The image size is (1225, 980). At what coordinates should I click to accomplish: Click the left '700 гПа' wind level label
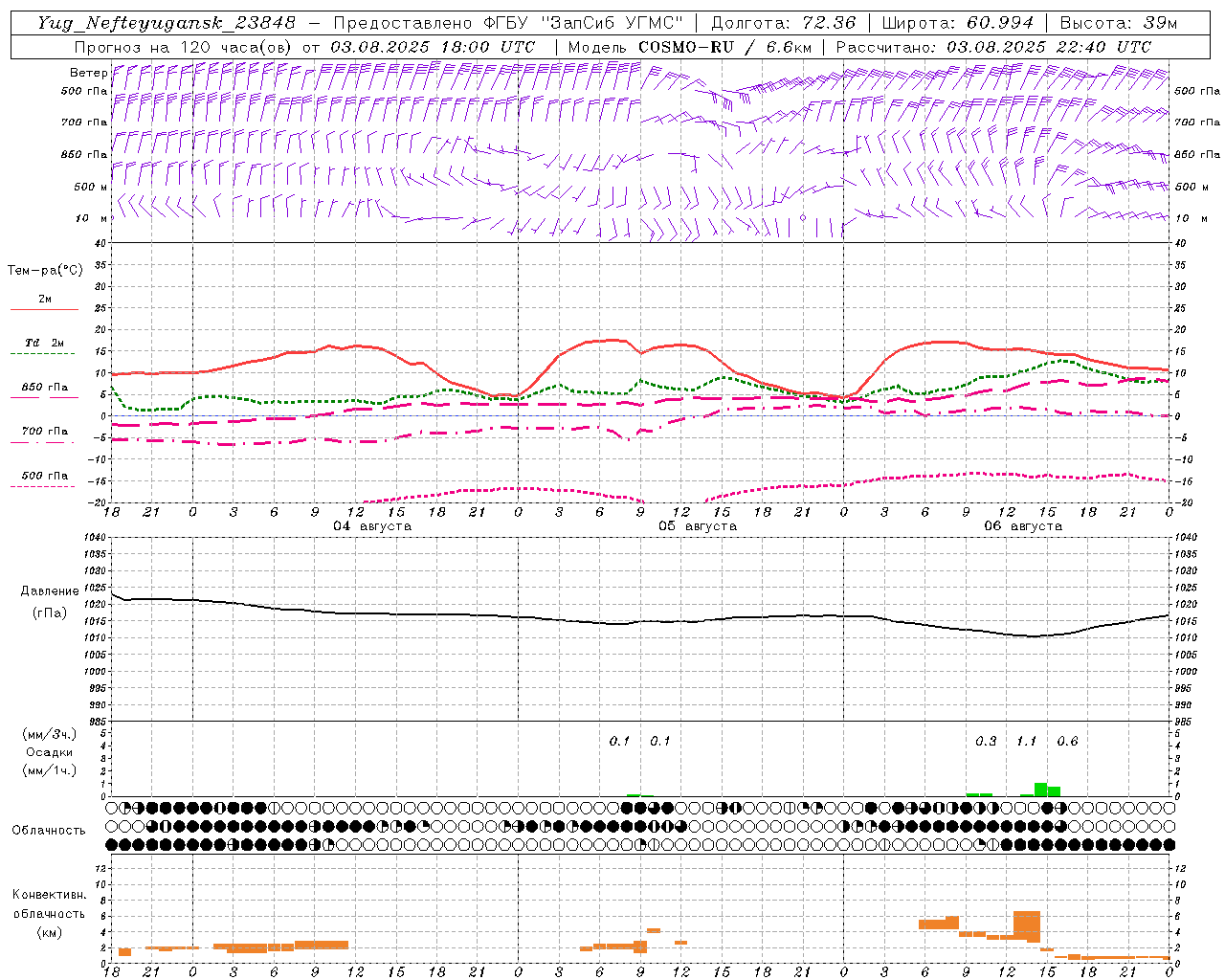click(83, 122)
